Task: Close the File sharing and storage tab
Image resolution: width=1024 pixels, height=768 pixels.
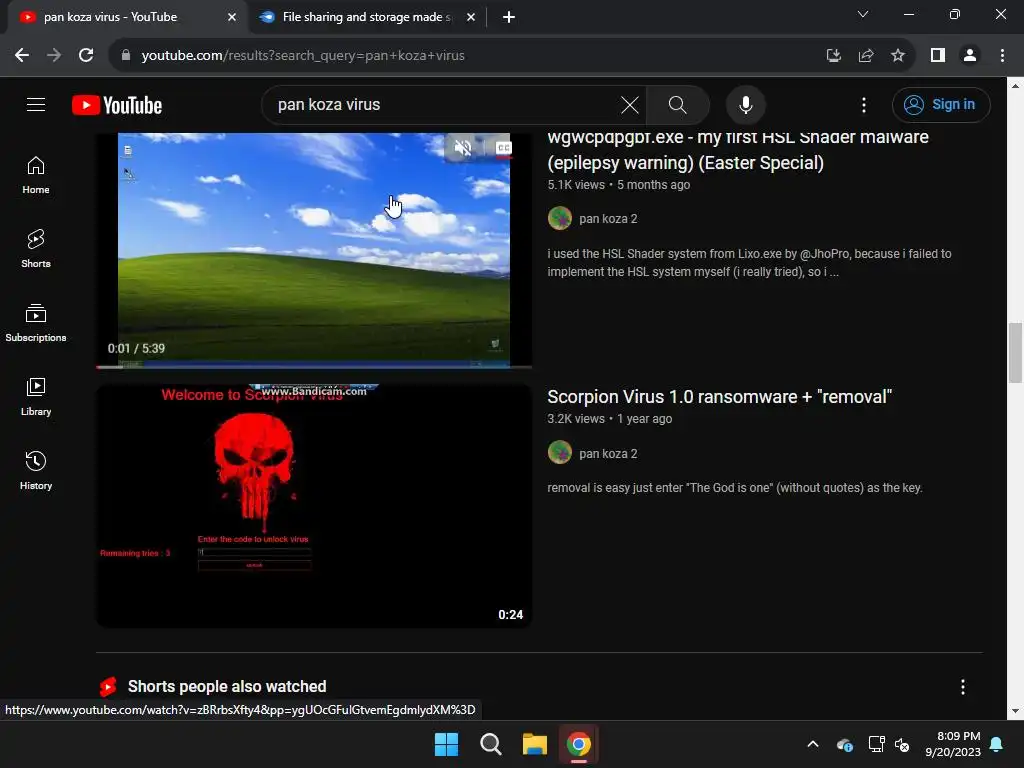Action: (x=470, y=17)
